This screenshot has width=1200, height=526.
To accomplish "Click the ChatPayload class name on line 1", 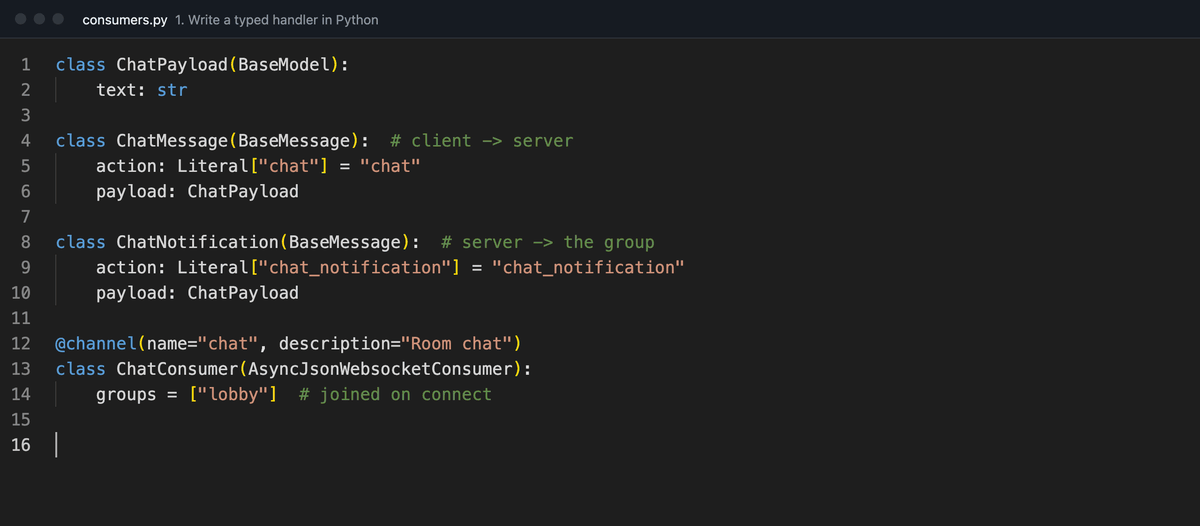I will pyautogui.click(x=172, y=65).
